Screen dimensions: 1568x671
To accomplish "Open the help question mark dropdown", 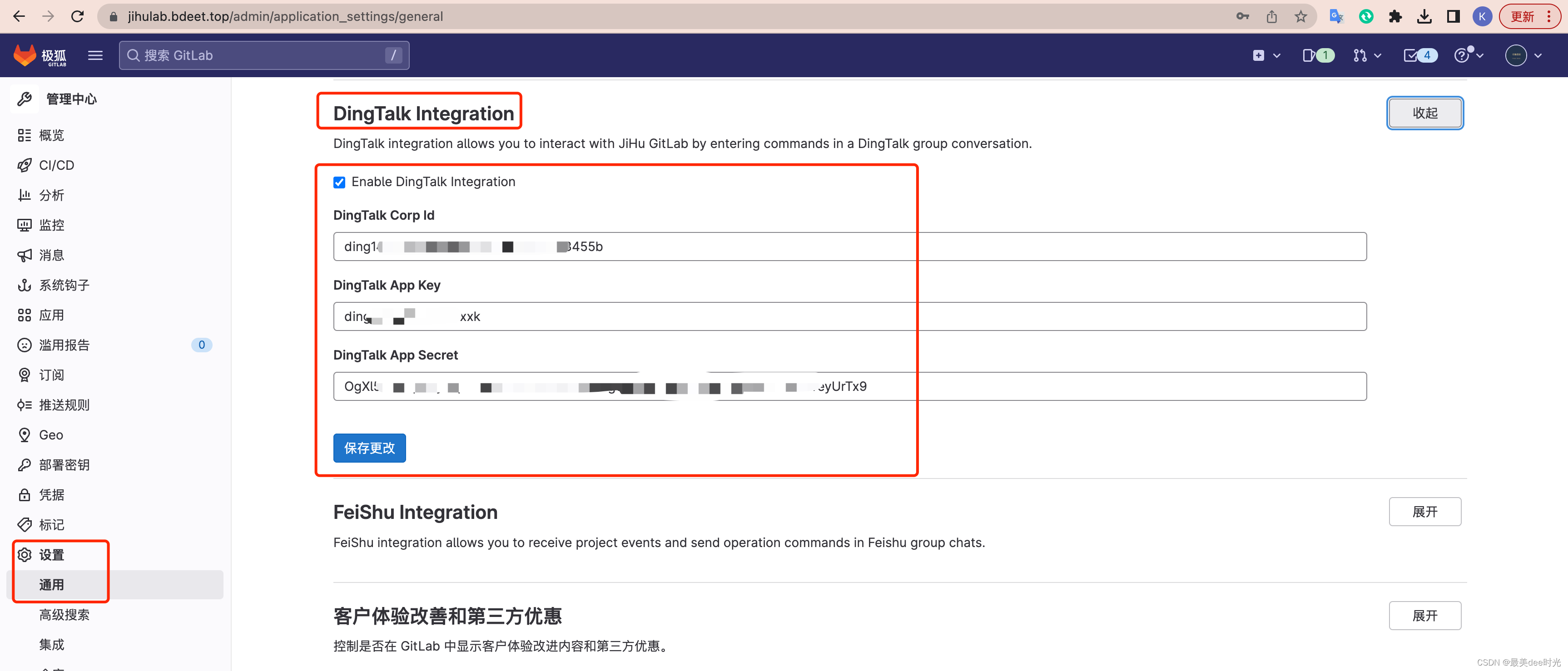I will pyautogui.click(x=1469, y=55).
